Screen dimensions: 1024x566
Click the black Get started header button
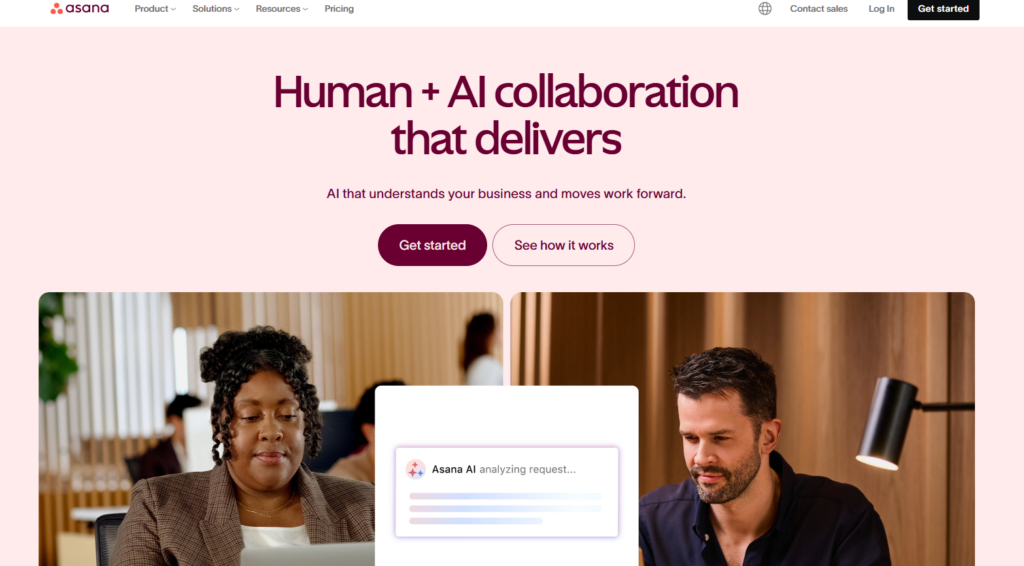(x=943, y=8)
